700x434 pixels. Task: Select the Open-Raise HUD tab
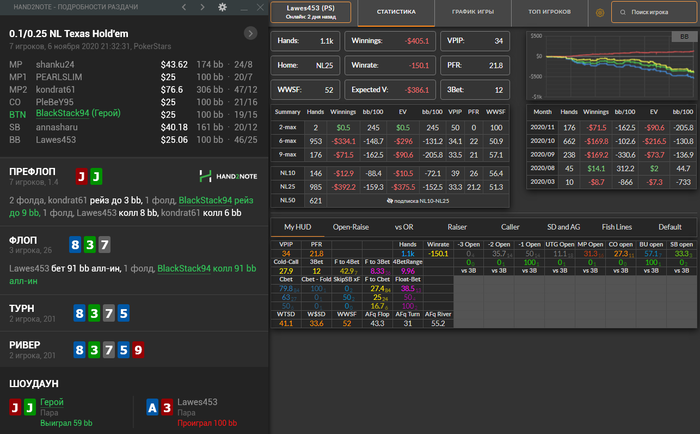pyautogui.click(x=350, y=226)
